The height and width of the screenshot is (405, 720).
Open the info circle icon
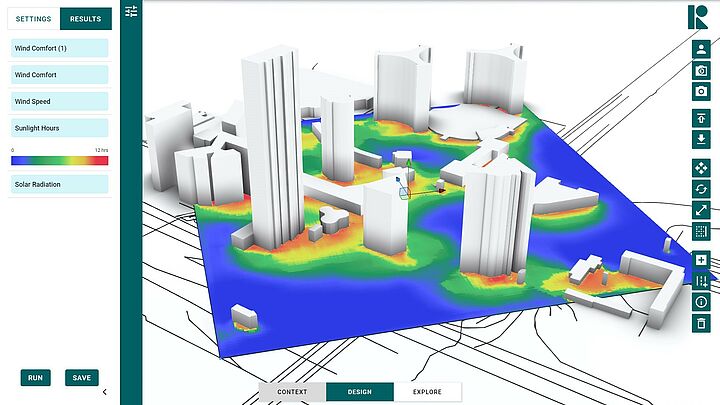coord(701,302)
